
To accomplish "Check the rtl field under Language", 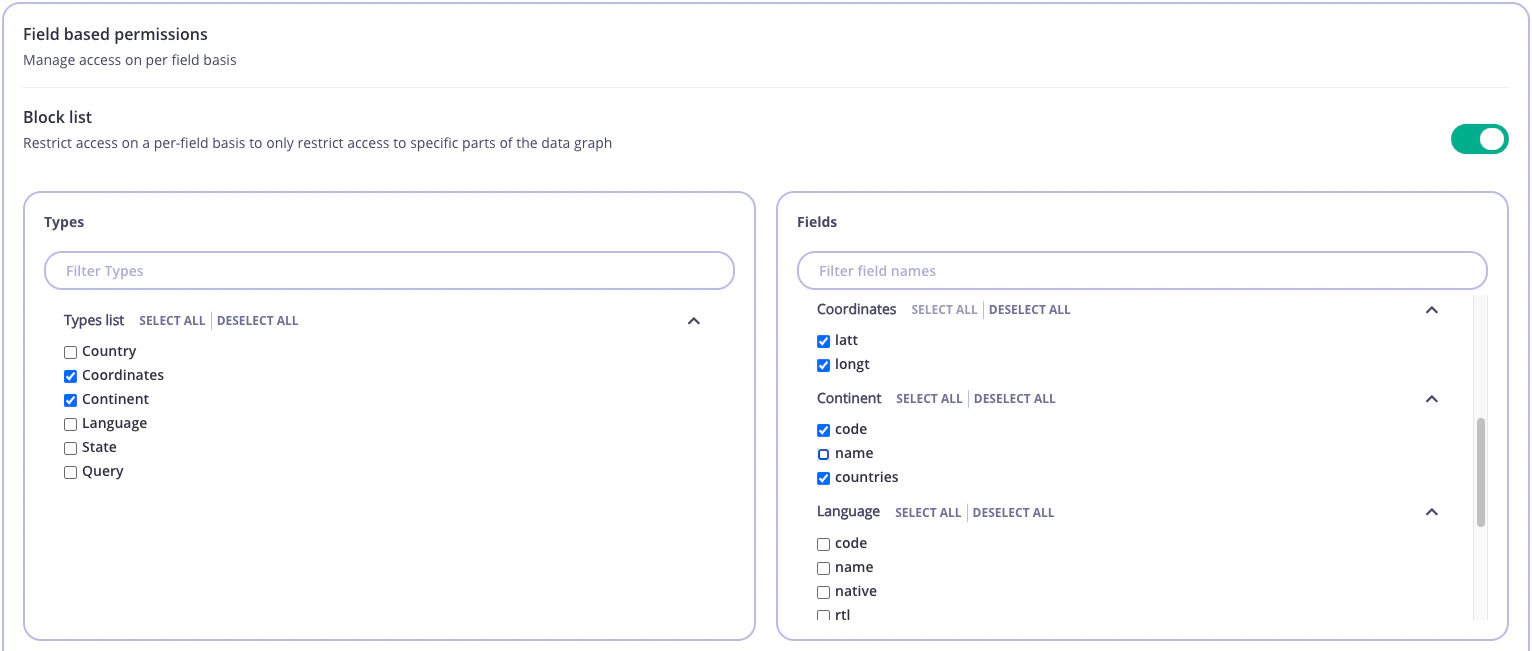I will (823, 615).
